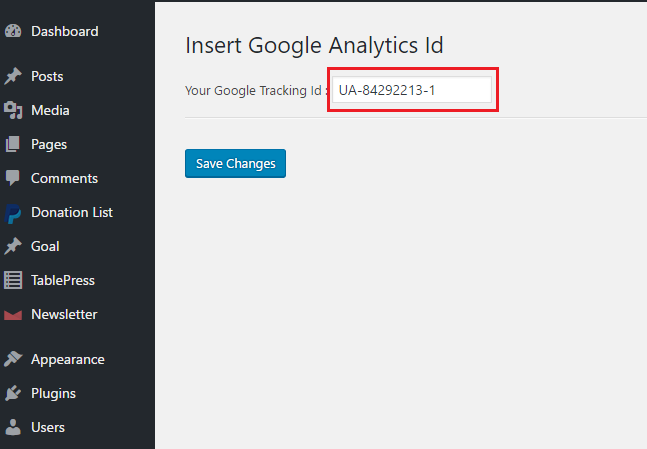
Task: Go to the Users menu
Action: pyautogui.click(x=48, y=427)
